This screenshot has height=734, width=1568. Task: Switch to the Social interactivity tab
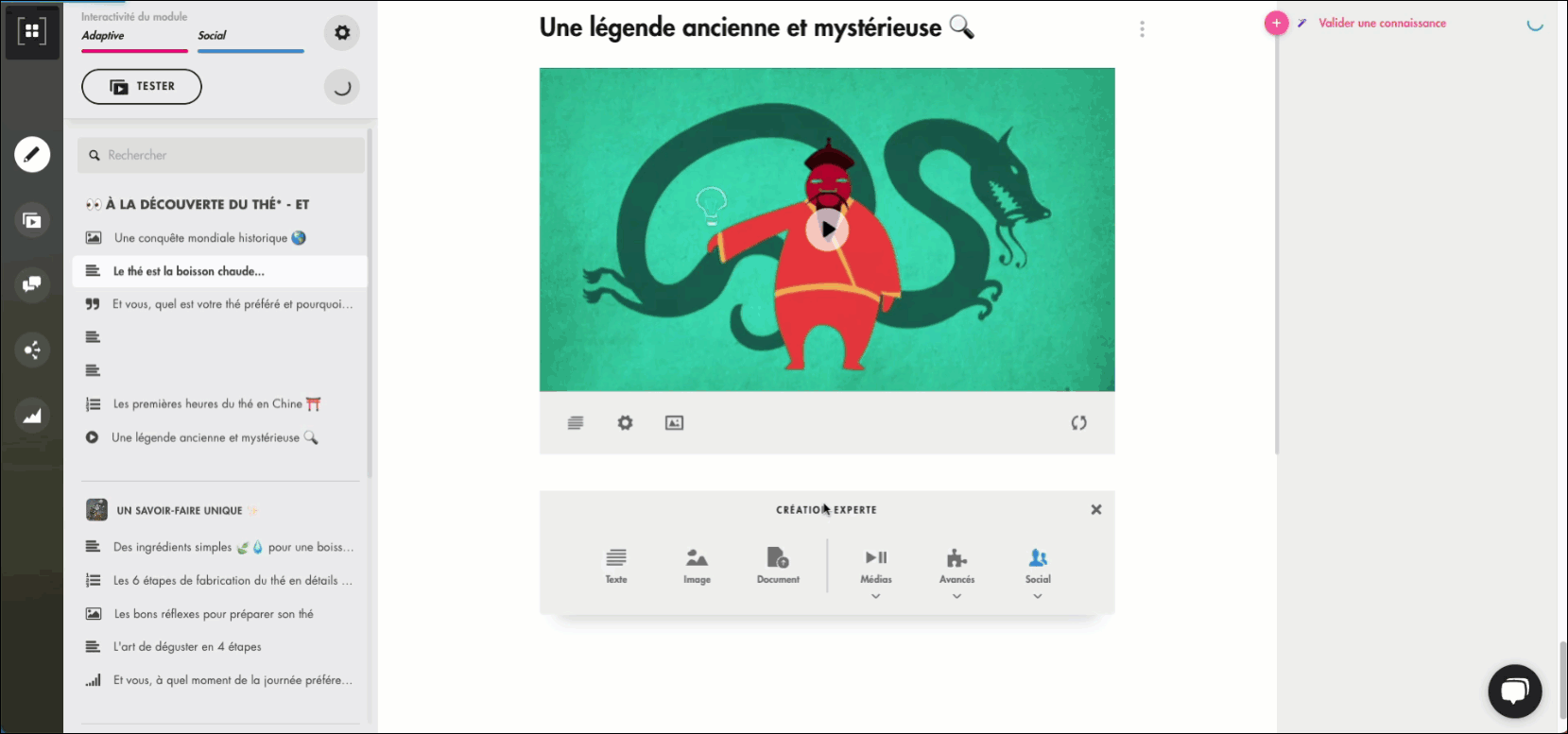pos(213,36)
